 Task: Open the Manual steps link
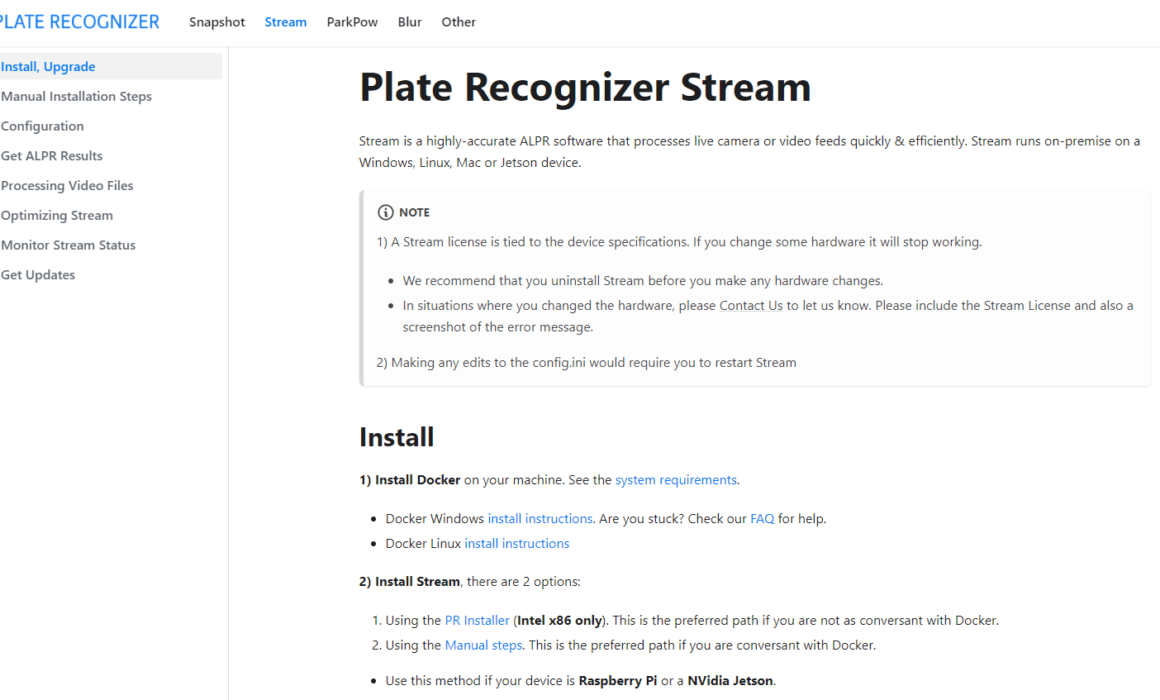pyautogui.click(x=483, y=645)
